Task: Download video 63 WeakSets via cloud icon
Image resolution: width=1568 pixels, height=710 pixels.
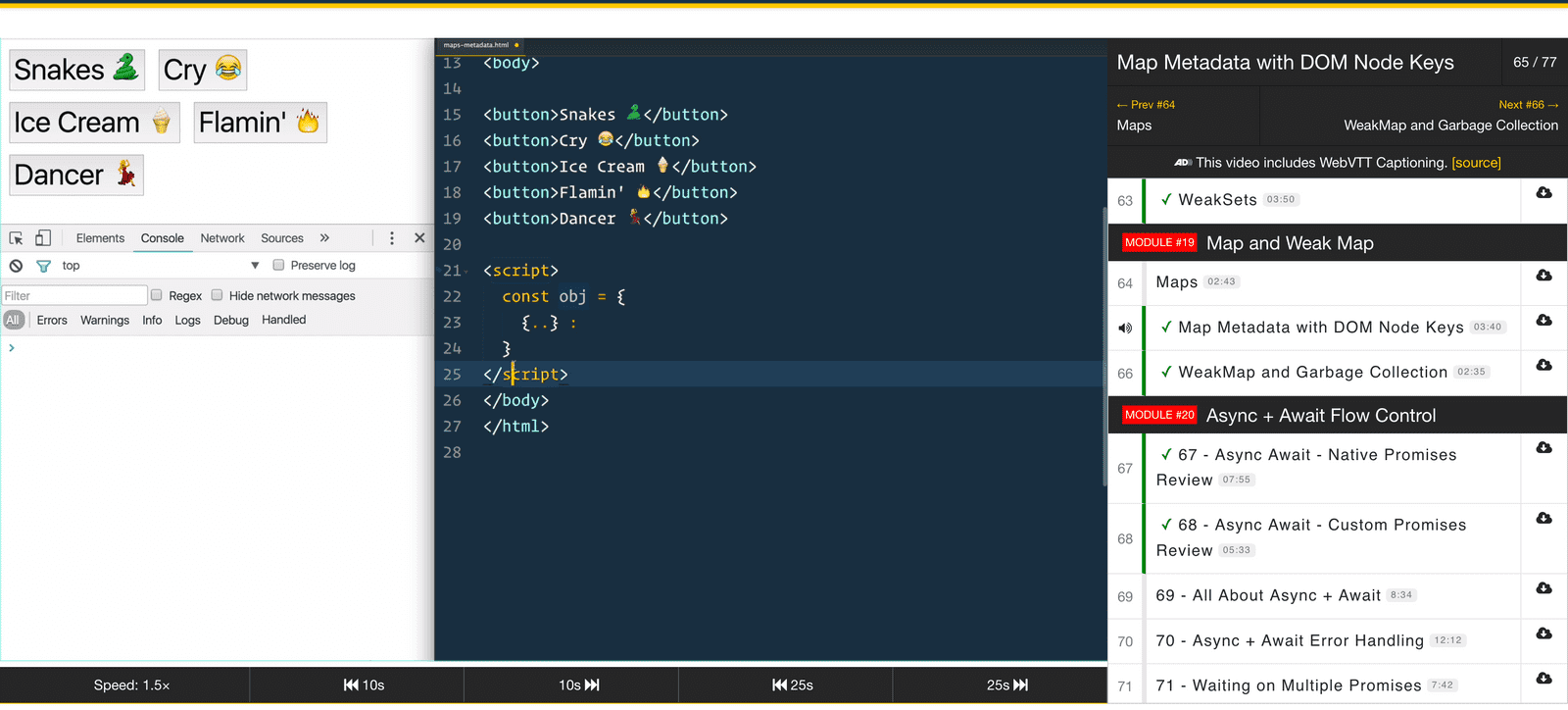Action: coord(1543,193)
